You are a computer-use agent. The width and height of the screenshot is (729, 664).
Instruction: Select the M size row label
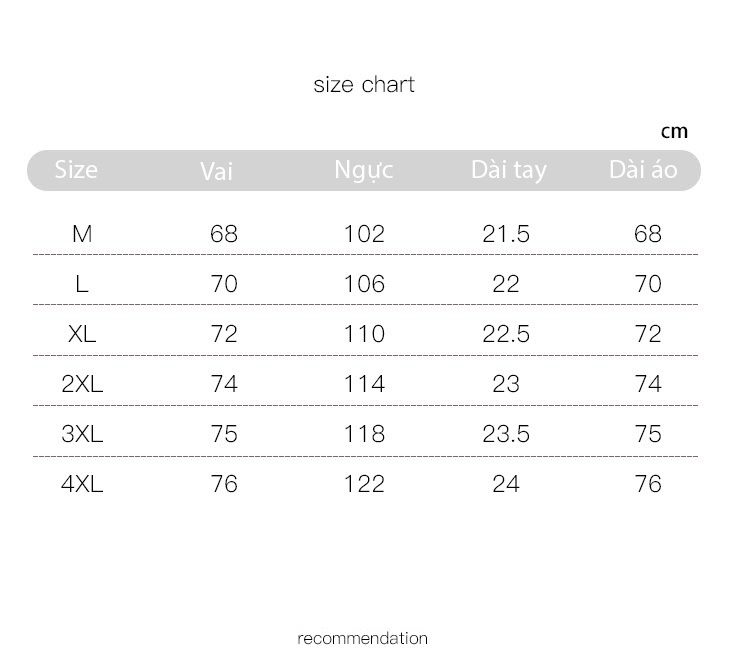tap(82, 233)
